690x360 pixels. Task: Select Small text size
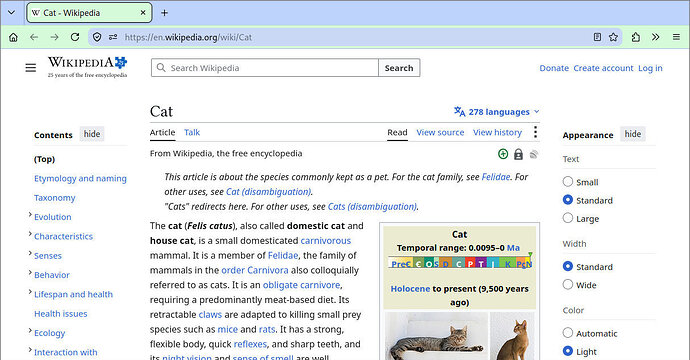pyautogui.click(x=568, y=181)
